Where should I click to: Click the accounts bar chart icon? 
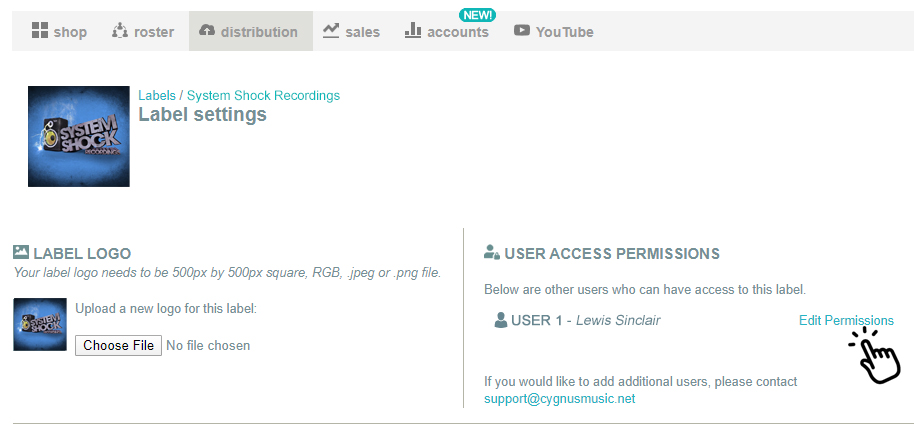point(413,30)
